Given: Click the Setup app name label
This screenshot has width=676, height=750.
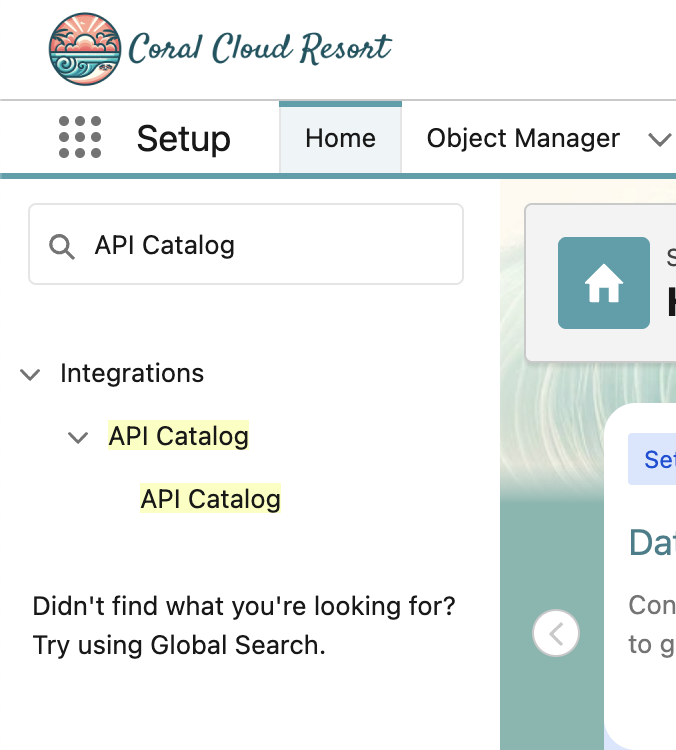Looking at the screenshot, I should click(x=184, y=138).
